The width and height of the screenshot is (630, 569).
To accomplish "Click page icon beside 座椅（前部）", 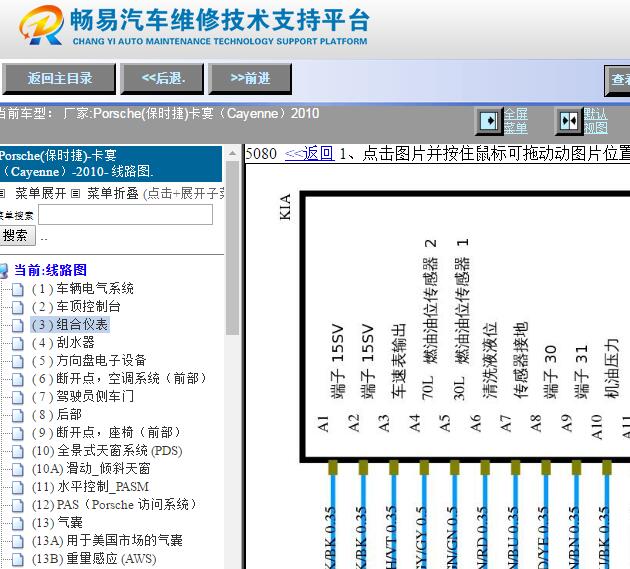I will [x=17, y=433].
